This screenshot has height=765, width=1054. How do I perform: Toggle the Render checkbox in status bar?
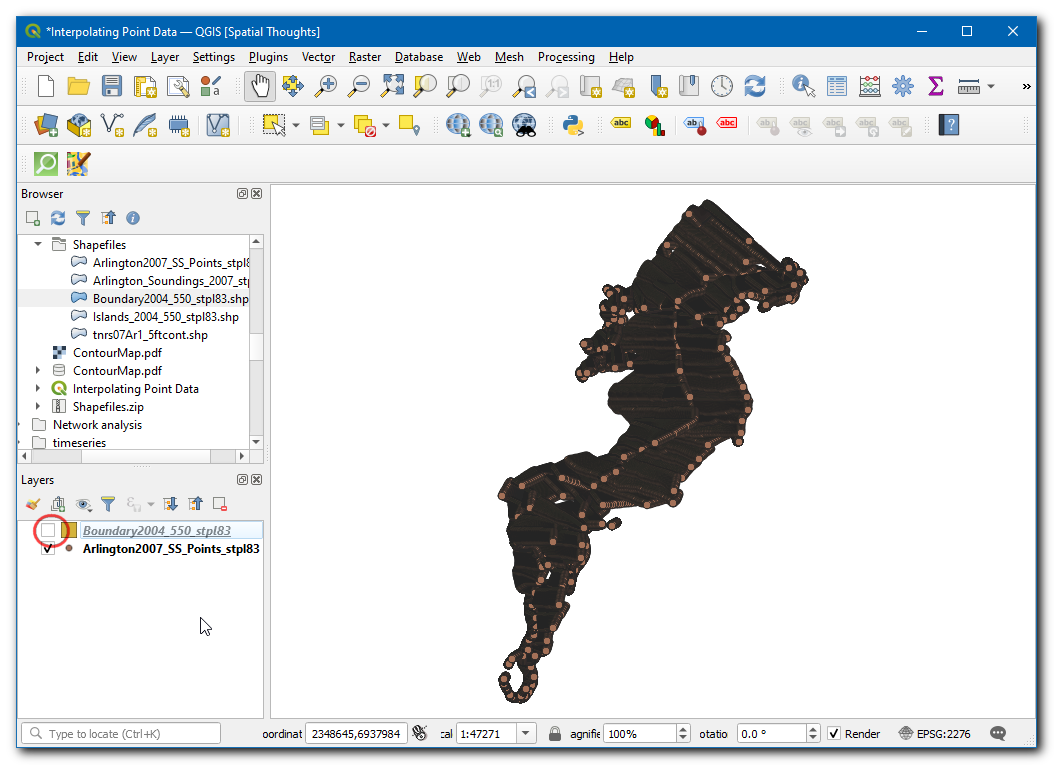(834, 734)
